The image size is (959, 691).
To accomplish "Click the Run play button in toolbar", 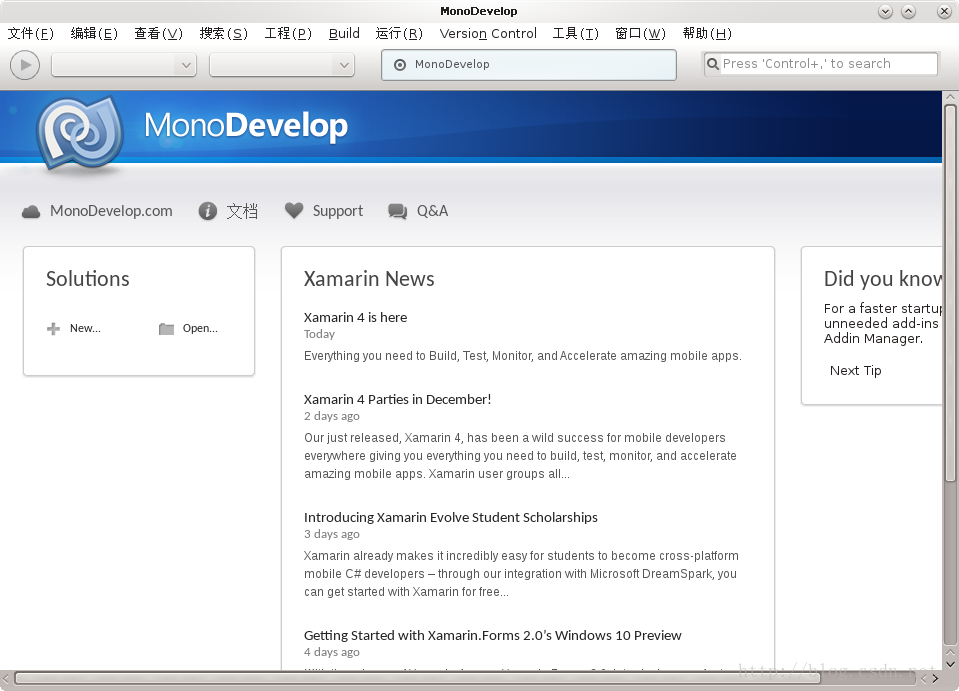I will pyautogui.click(x=25, y=65).
